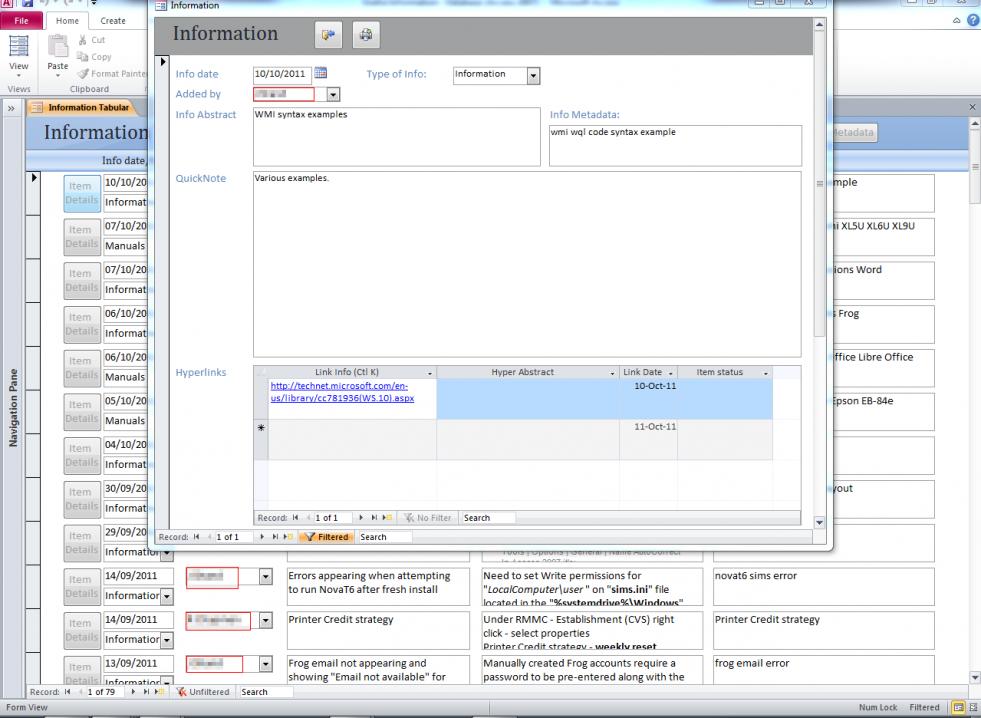Viewport: 981px width, 718px height.
Task: Click Item Details for the 30/09 row
Action: (82, 499)
